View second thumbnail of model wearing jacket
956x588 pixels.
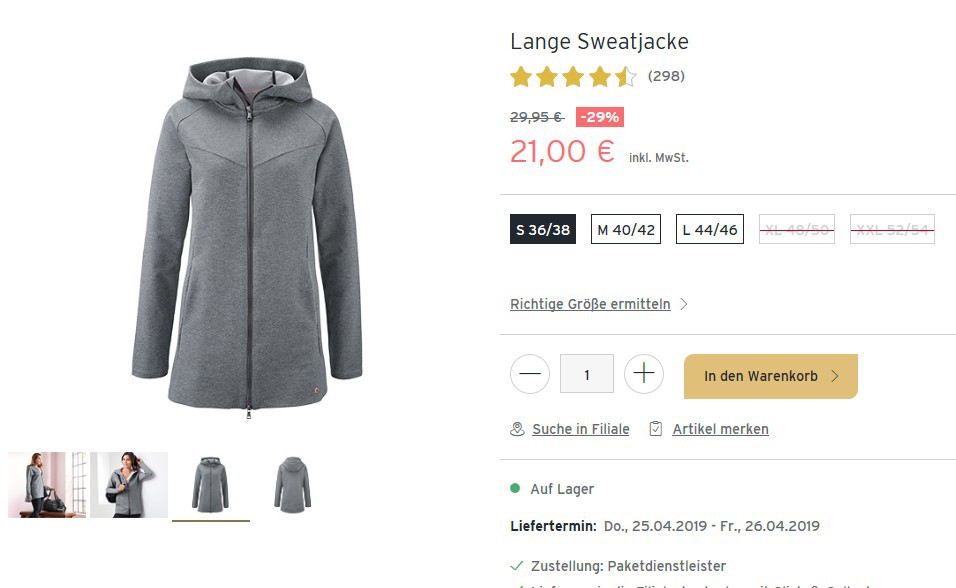coord(129,485)
